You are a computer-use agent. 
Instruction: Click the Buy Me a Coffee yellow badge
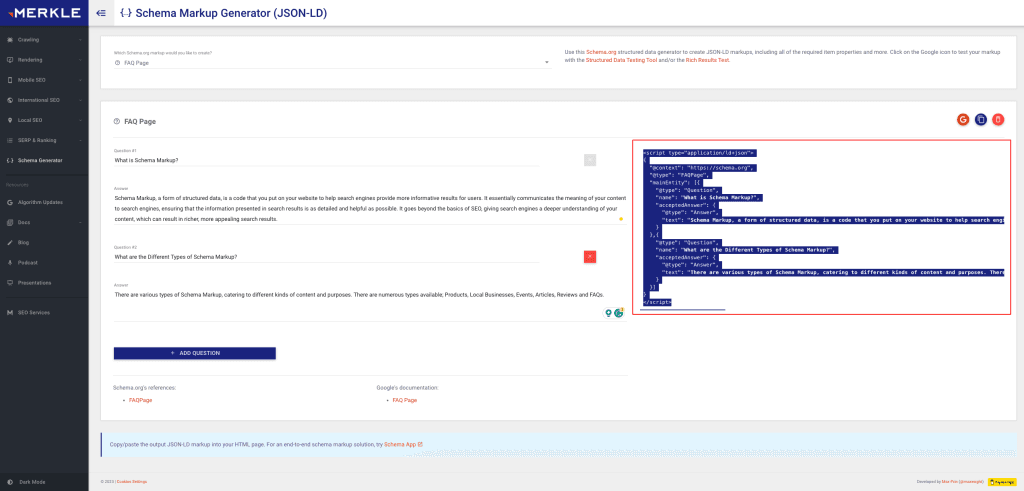tap(1000, 482)
